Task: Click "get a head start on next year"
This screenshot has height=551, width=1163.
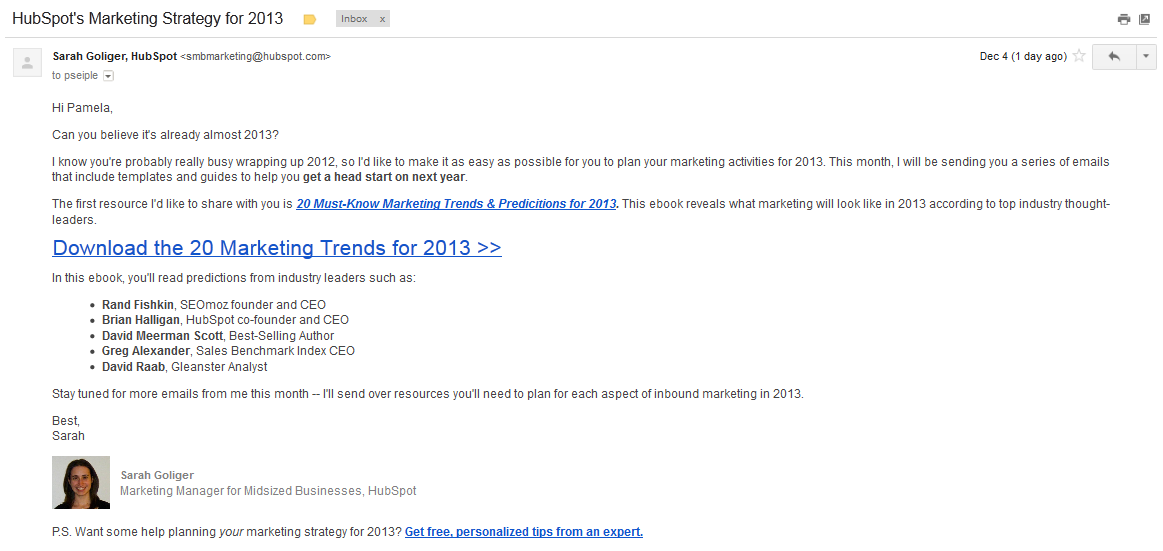Action: coord(384,177)
